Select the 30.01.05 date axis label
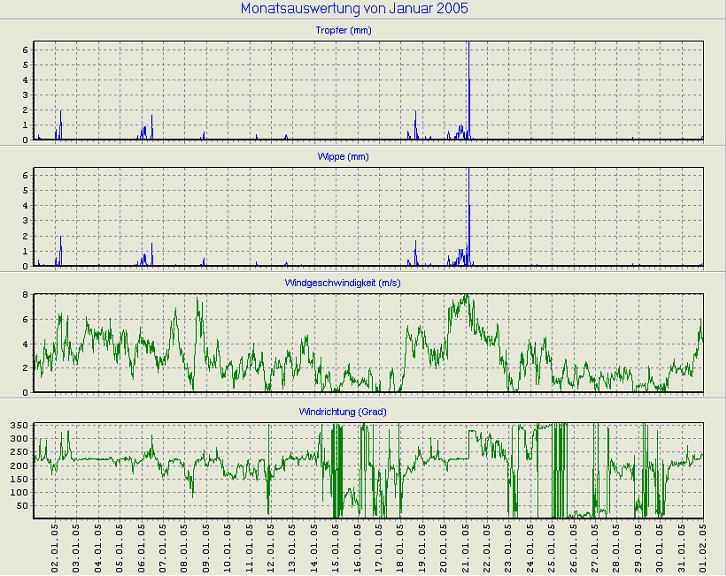 [659, 546]
